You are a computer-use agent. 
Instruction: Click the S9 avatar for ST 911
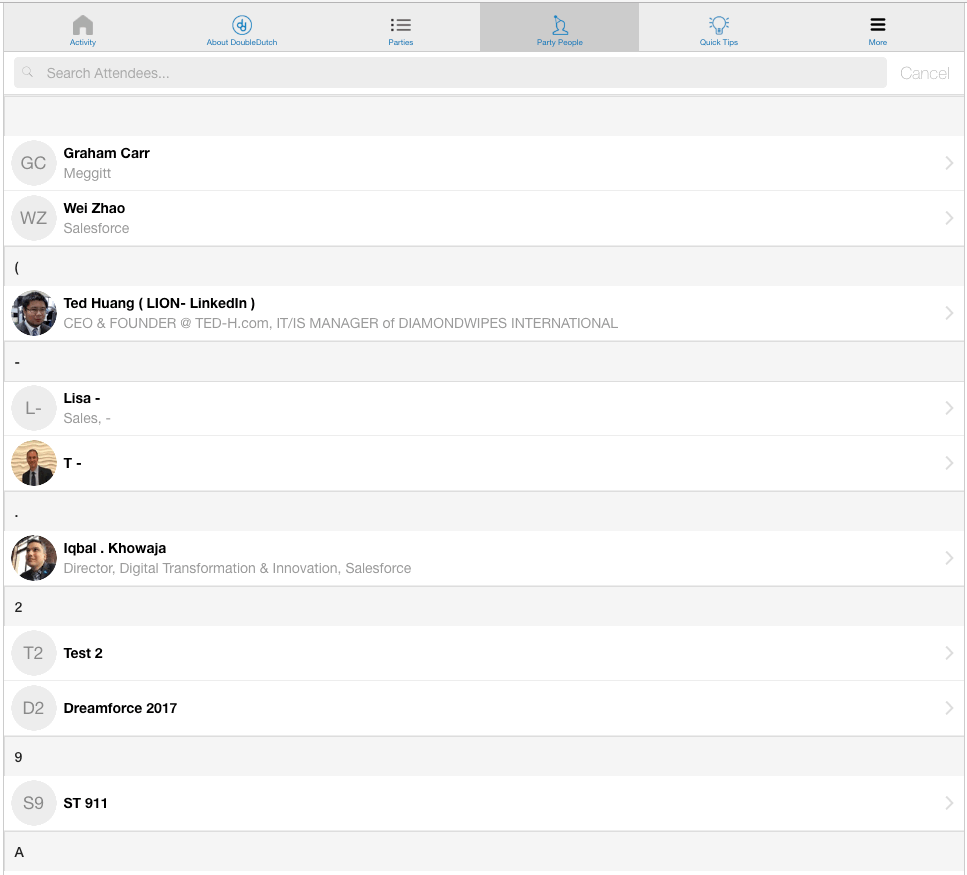(x=34, y=802)
